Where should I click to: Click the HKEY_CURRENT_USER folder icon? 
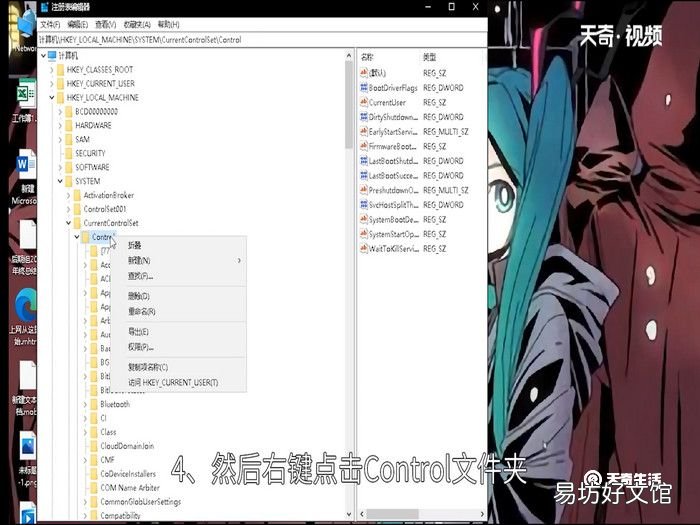(60, 83)
